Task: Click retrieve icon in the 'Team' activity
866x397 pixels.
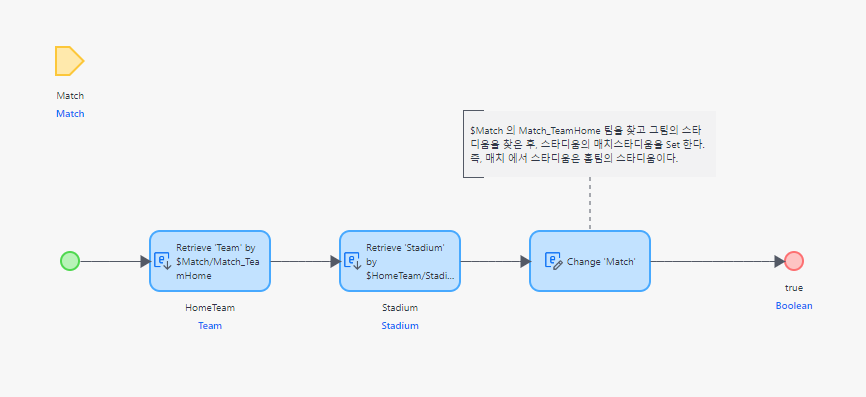Action: pyautogui.click(x=162, y=261)
